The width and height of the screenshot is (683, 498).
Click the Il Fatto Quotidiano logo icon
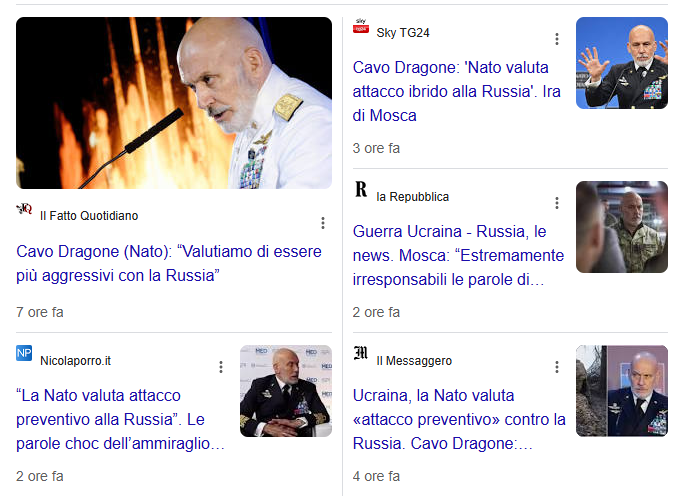[x=24, y=209]
